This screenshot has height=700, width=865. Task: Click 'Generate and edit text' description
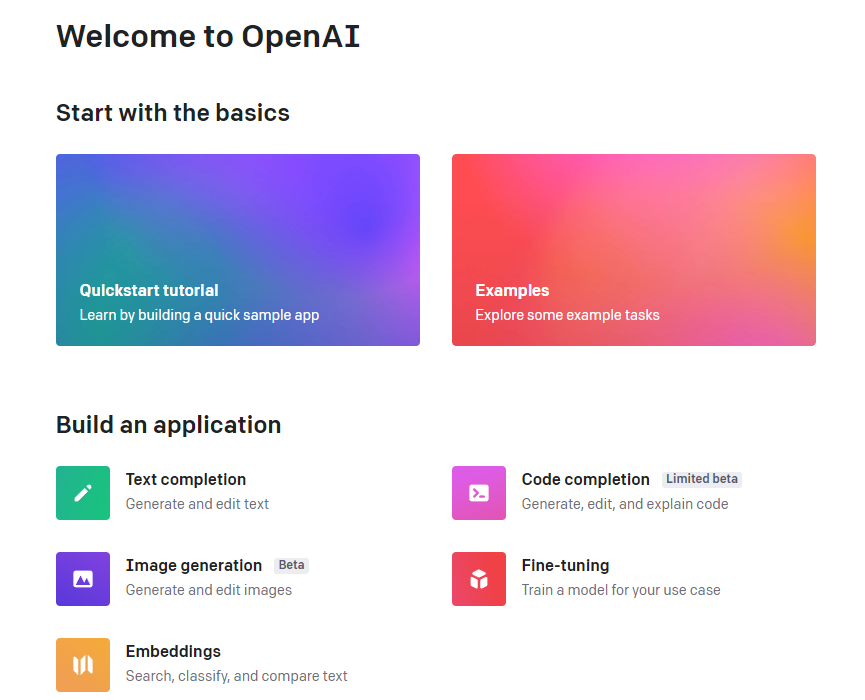pyautogui.click(x=197, y=504)
